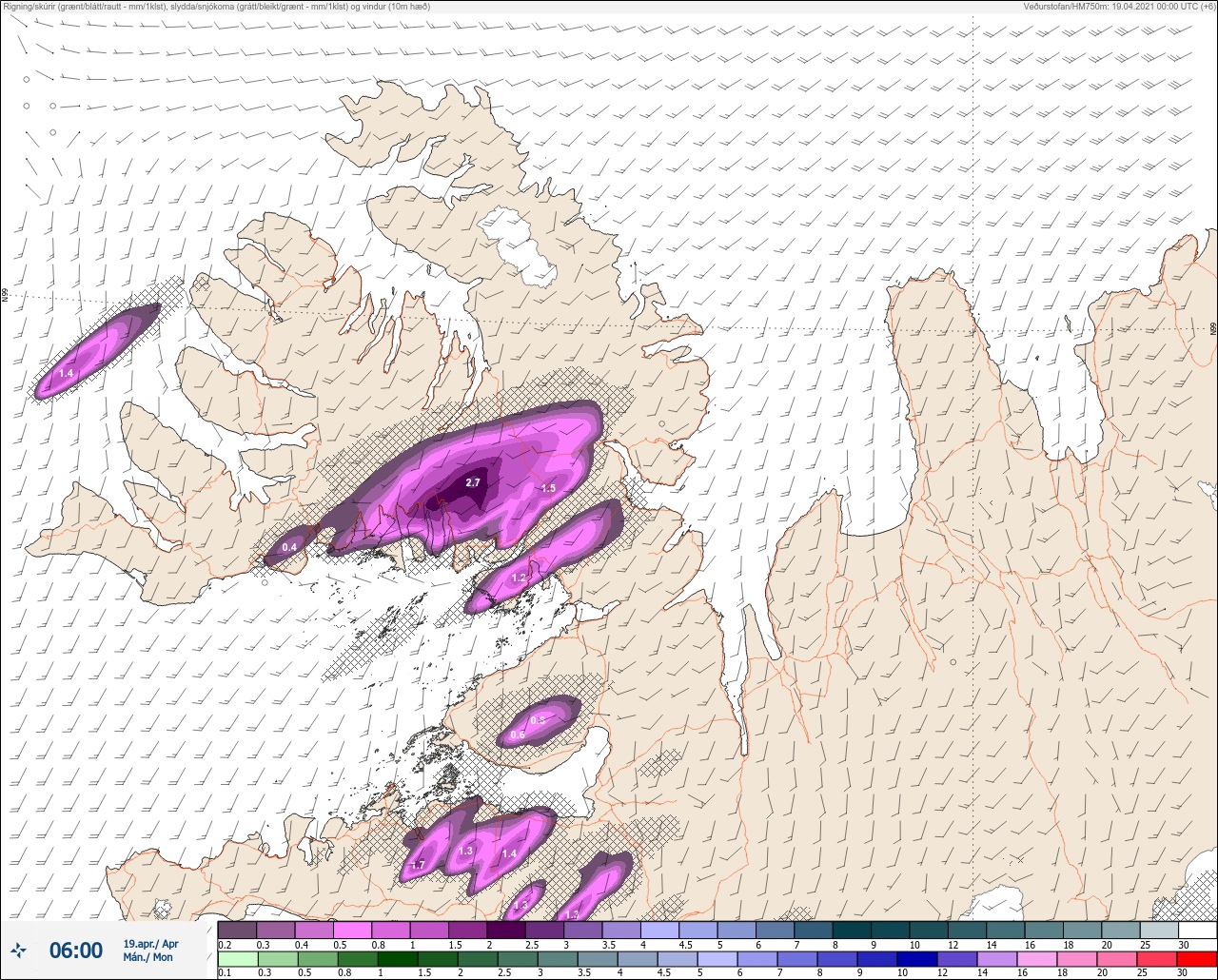Viewport: 1218px width, 980px height.
Task: Click the 0.6 precipitation value on the map
Action: pyautogui.click(x=518, y=735)
